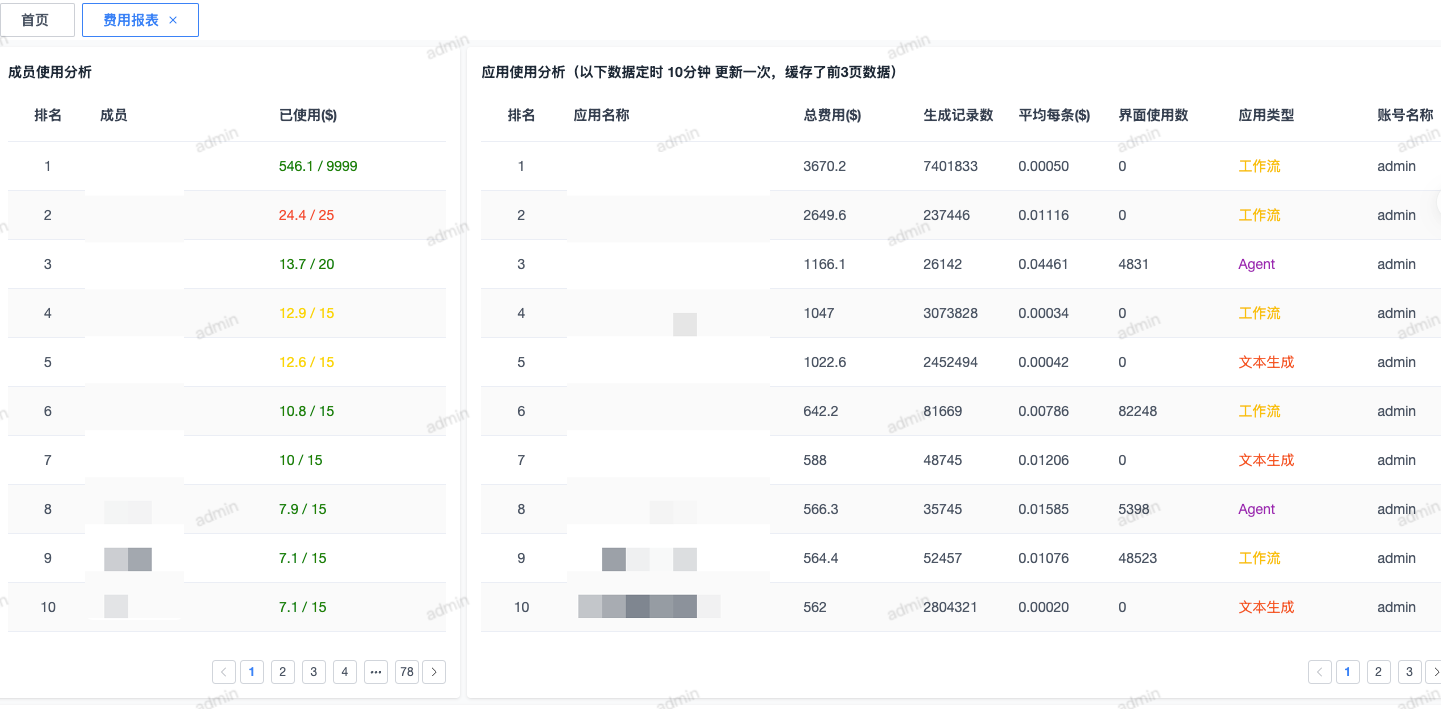This screenshot has height=709, width=1441.
Task: Open page 2 of application usage table
Action: click(1378, 671)
